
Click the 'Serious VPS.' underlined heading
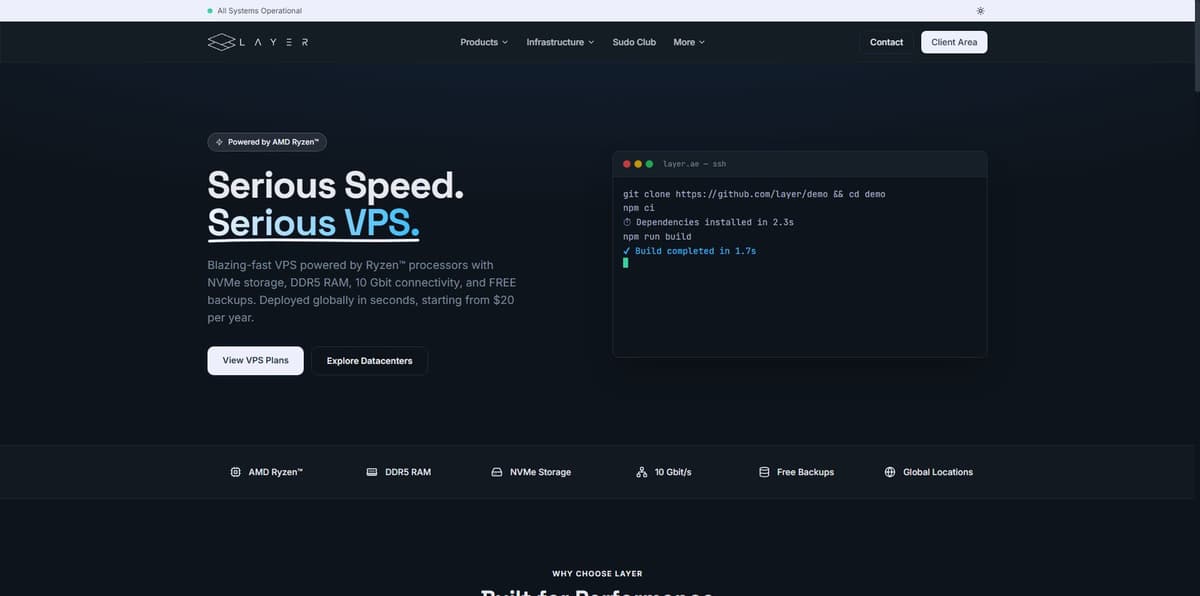(314, 223)
